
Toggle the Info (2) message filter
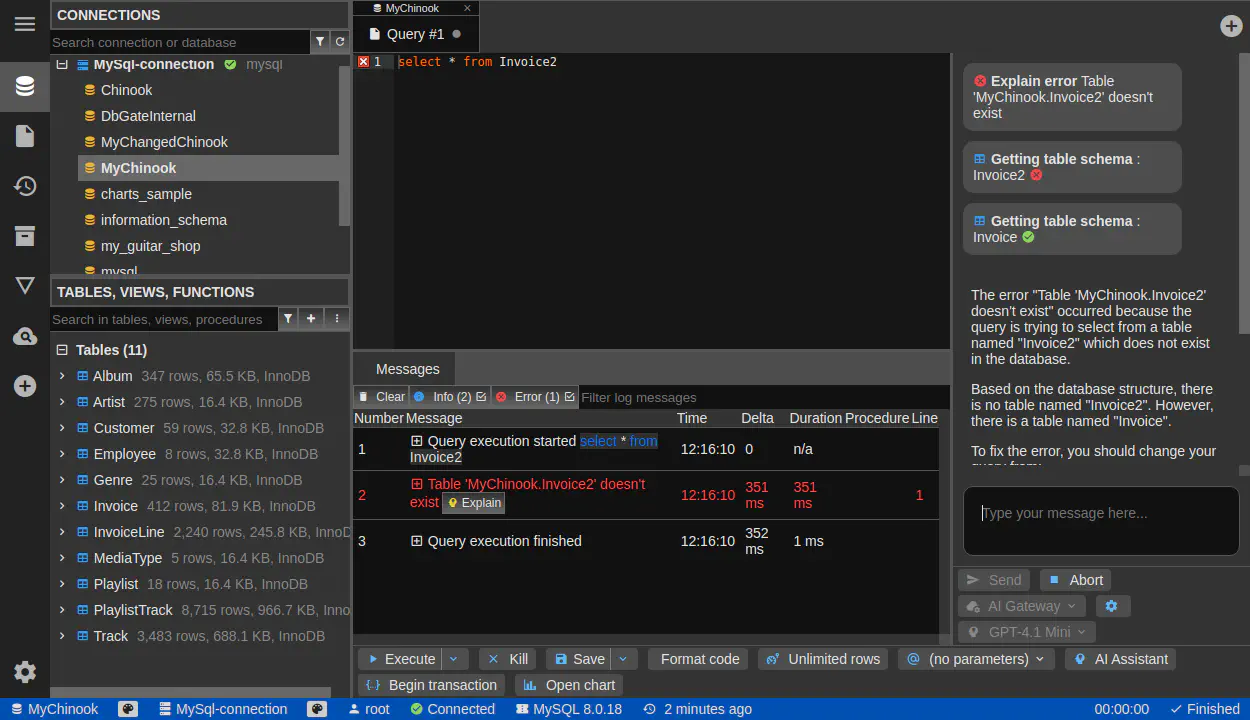point(450,397)
